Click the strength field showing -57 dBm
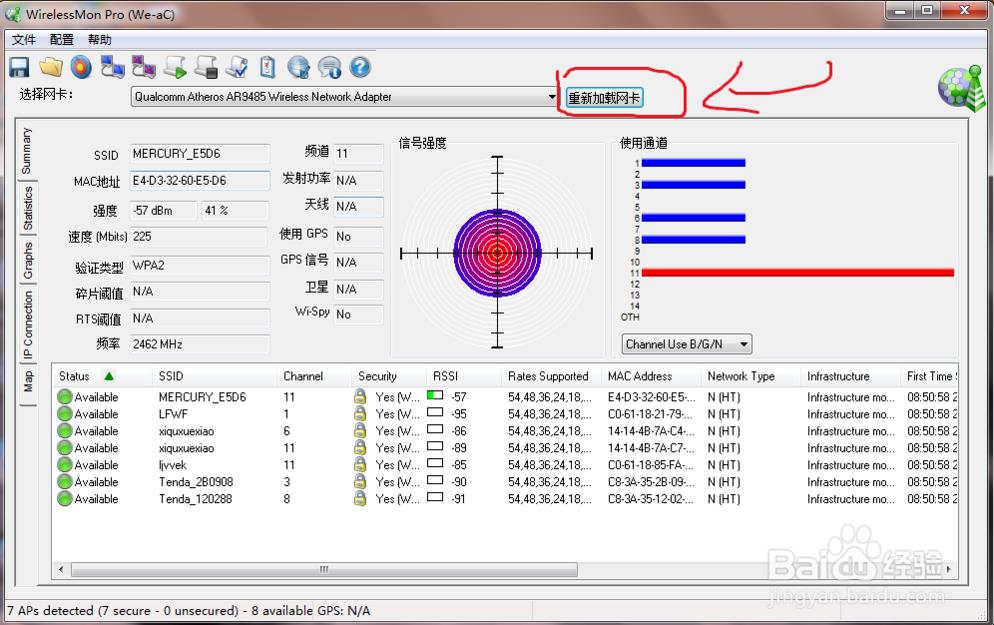The image size is (994, 625). [x=164, y=210]
